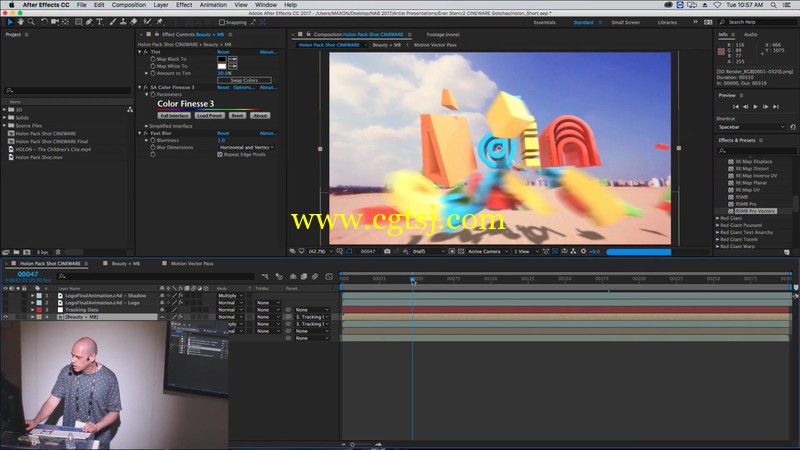Image resolution: width=800 pixels, height=450 pixels.
Task: Switch to Beauty + MB timeline tab
Action: [x=125, y=264]
